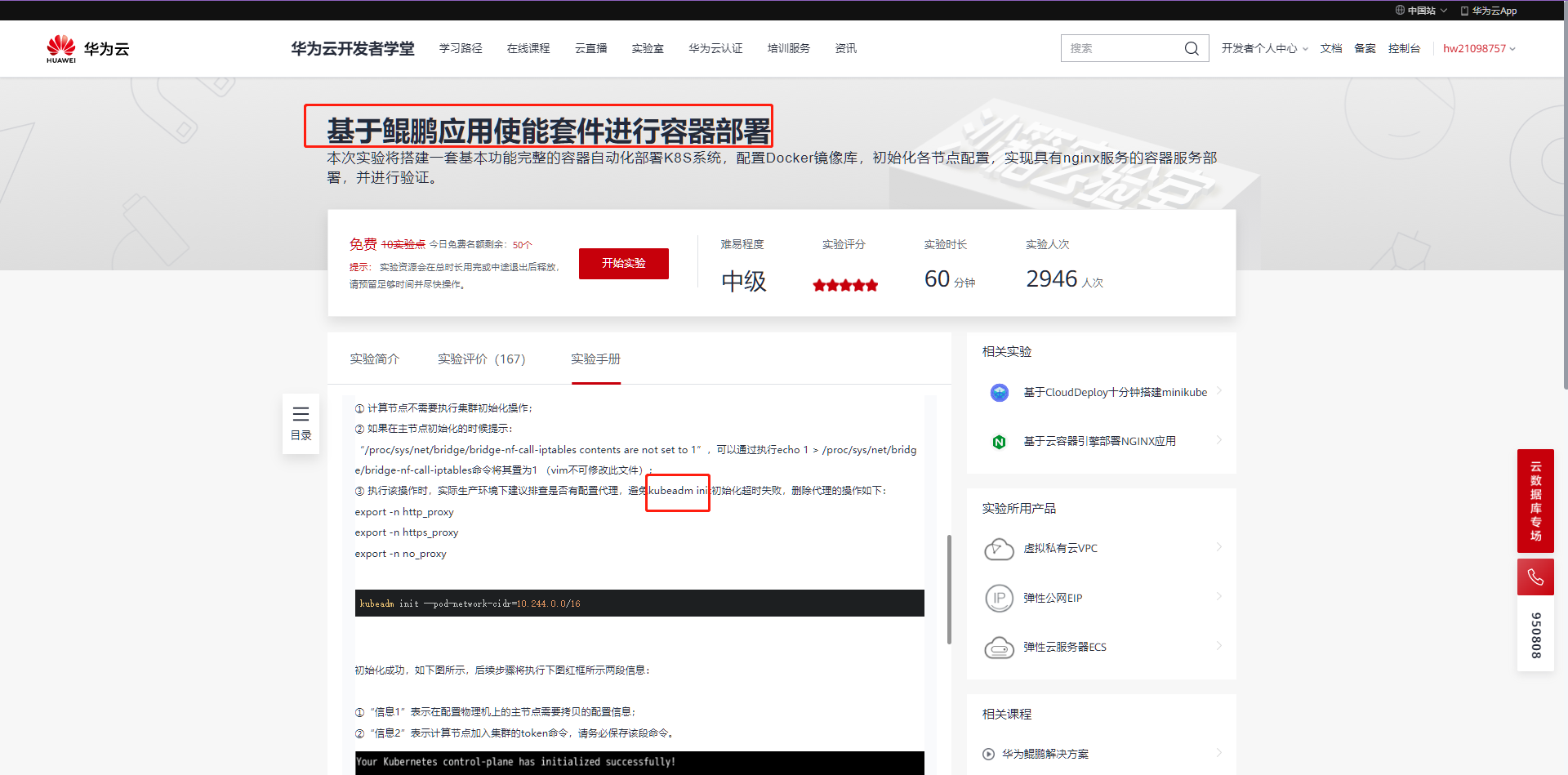
Task: Click the 实验所用产品 section heading
Action: [1019, 509]
